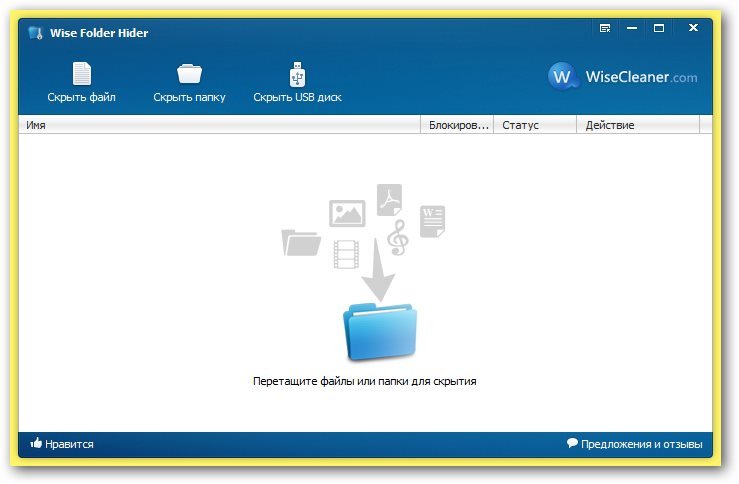Click the Действие column header
739x484 pixels.
[637, 125]
